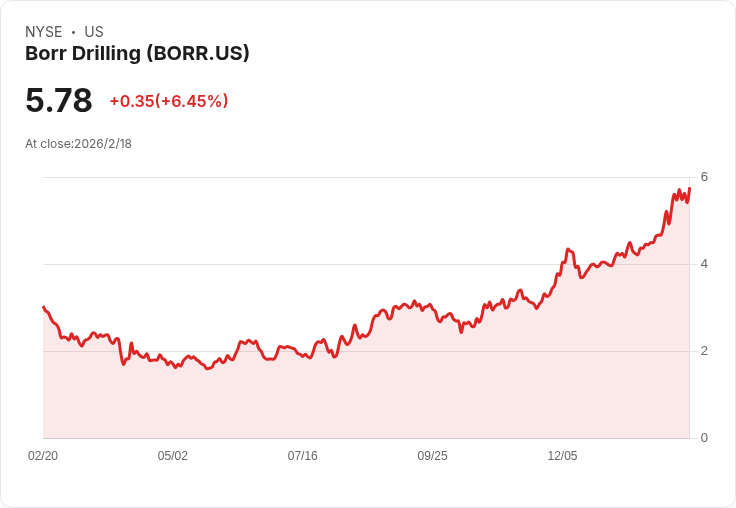Click the US market label
The image size is (736, 508).
[x=94, y=32]
